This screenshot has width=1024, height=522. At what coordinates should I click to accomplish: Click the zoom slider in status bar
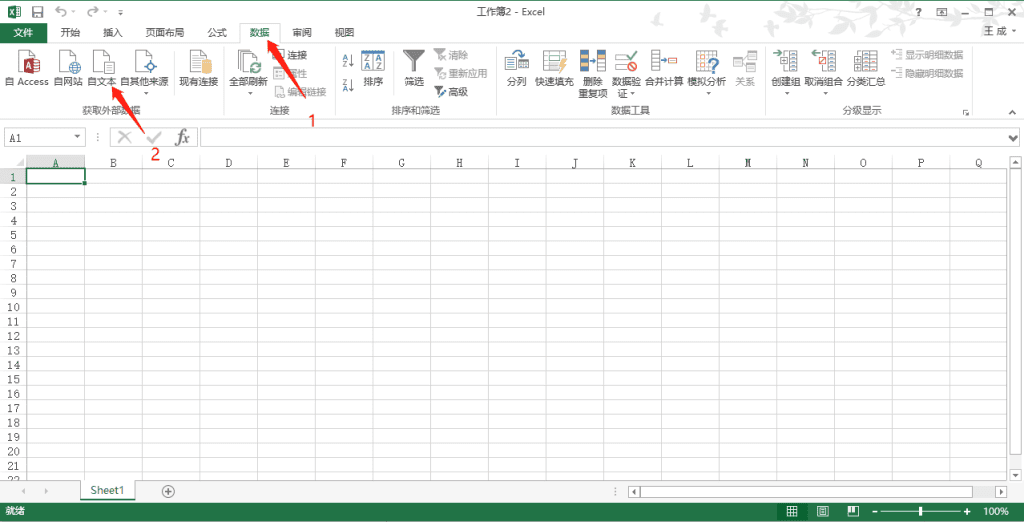coord(920,511)
